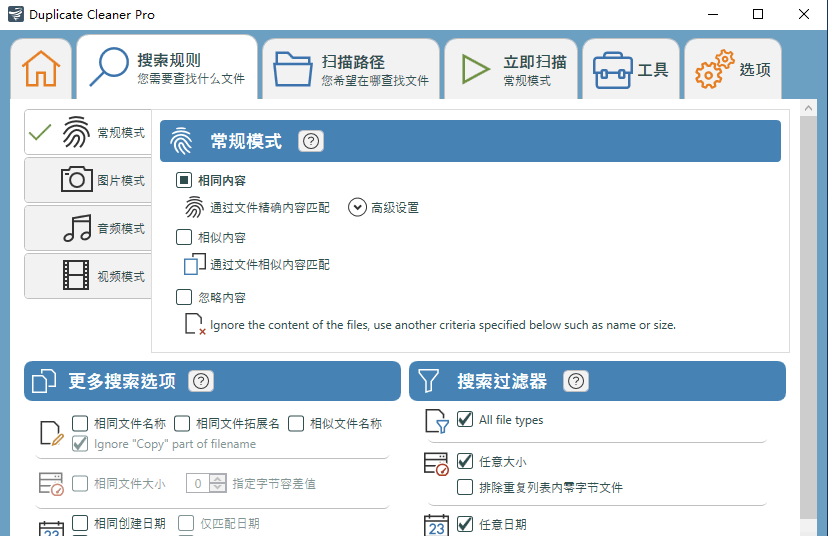Click the similar-content pages icon
This screenshot has height=536, width=828.
[194, 264]
